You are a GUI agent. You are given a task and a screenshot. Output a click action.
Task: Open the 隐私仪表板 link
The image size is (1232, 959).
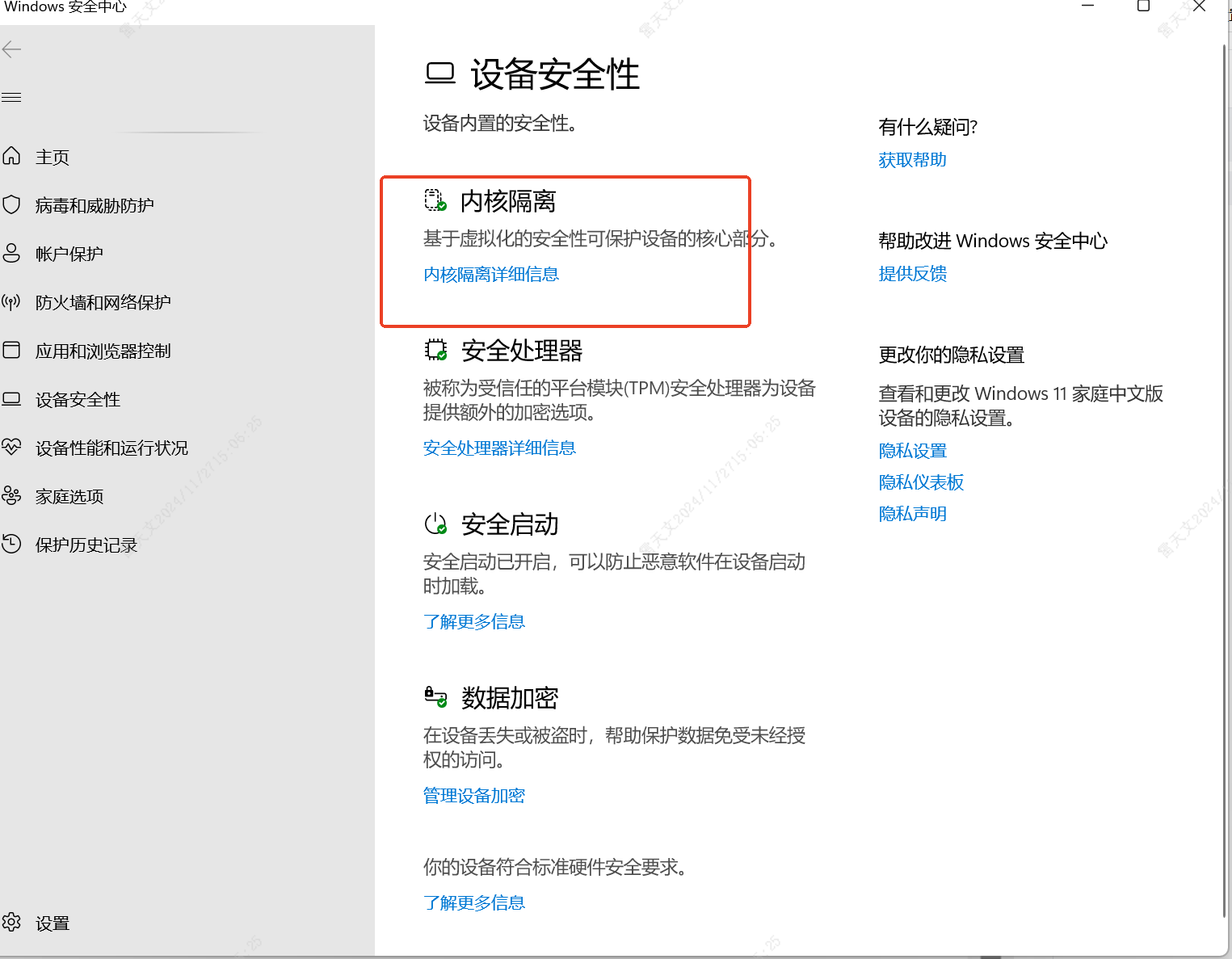coord(921,482)
